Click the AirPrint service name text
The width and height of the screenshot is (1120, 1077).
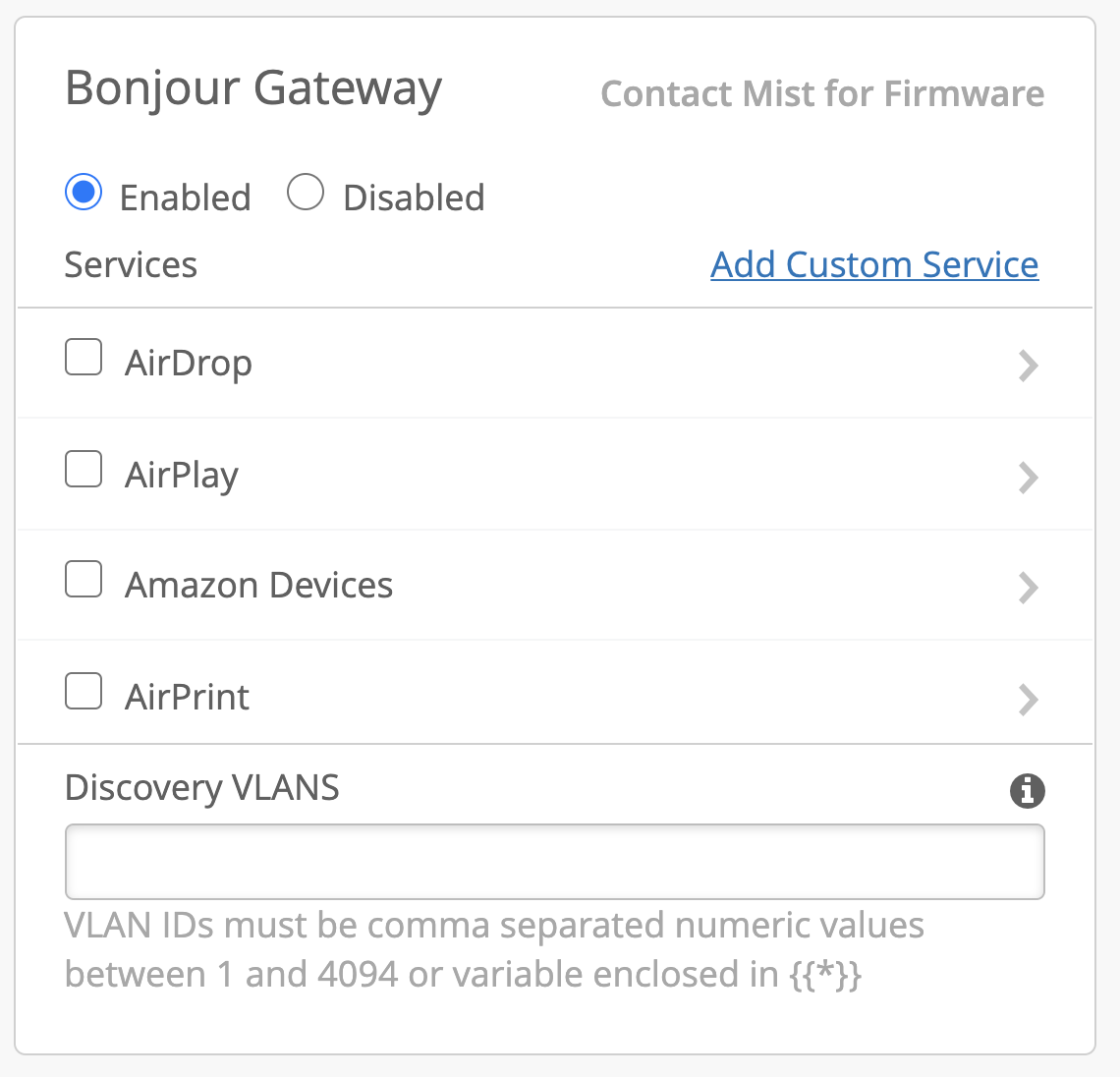coord(188,698)
